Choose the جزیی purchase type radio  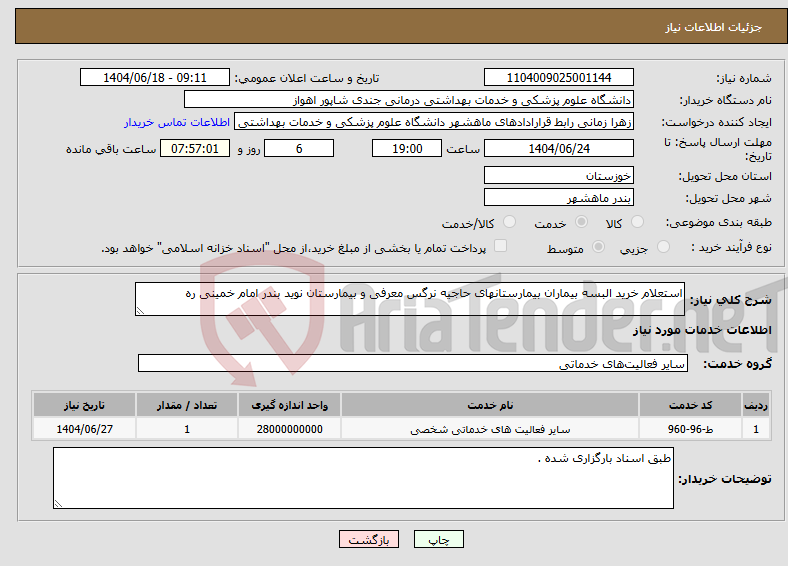coord(663,246)
